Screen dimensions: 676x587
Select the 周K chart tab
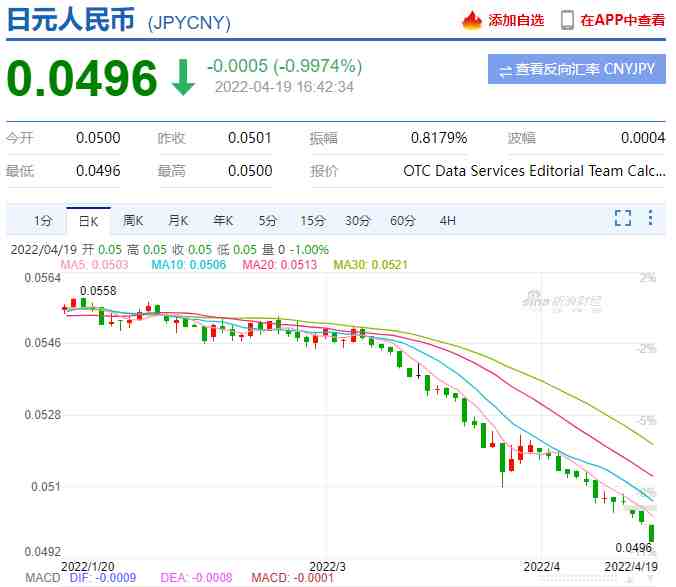tap(133, 221)
